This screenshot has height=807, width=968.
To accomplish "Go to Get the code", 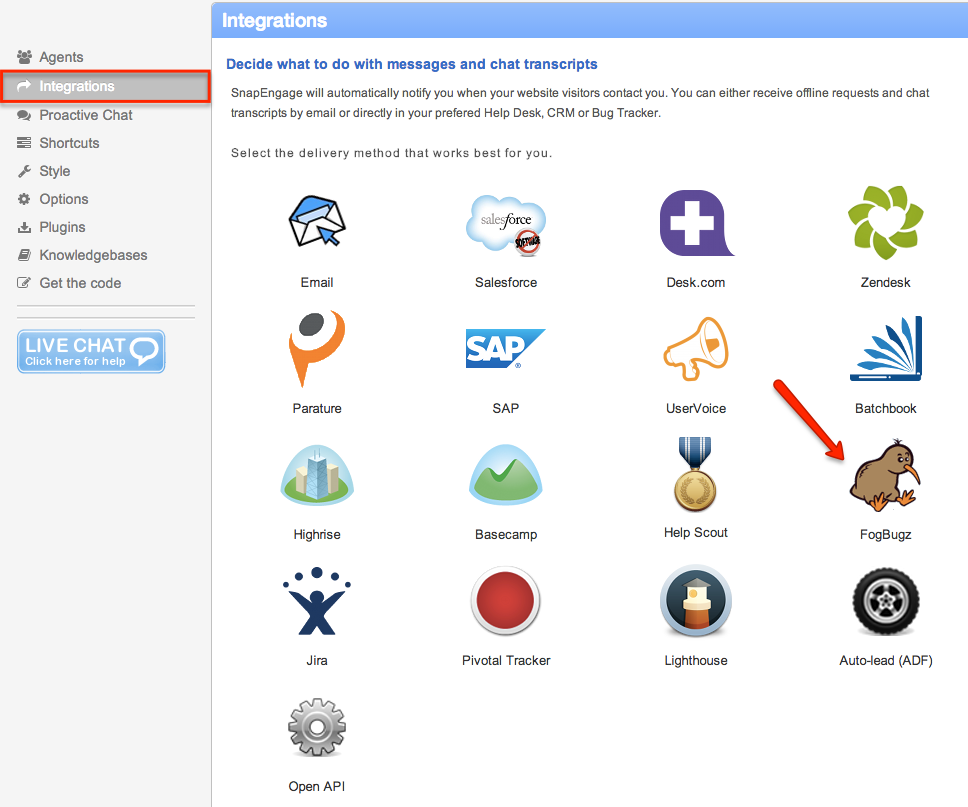I will point(69,283).
